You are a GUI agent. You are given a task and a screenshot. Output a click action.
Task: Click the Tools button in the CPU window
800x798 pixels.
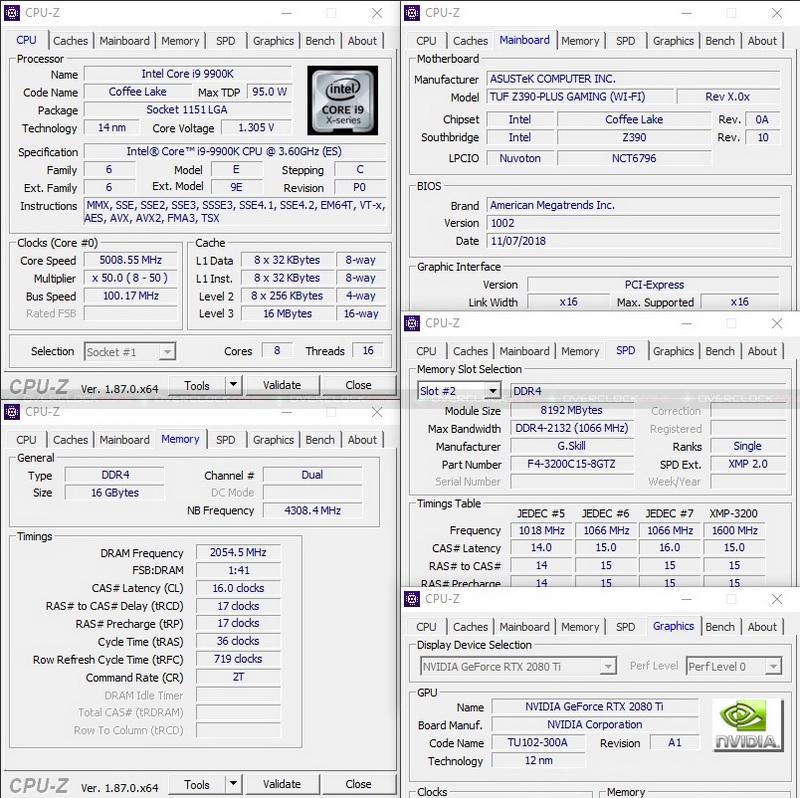click(x=197, y=385)
